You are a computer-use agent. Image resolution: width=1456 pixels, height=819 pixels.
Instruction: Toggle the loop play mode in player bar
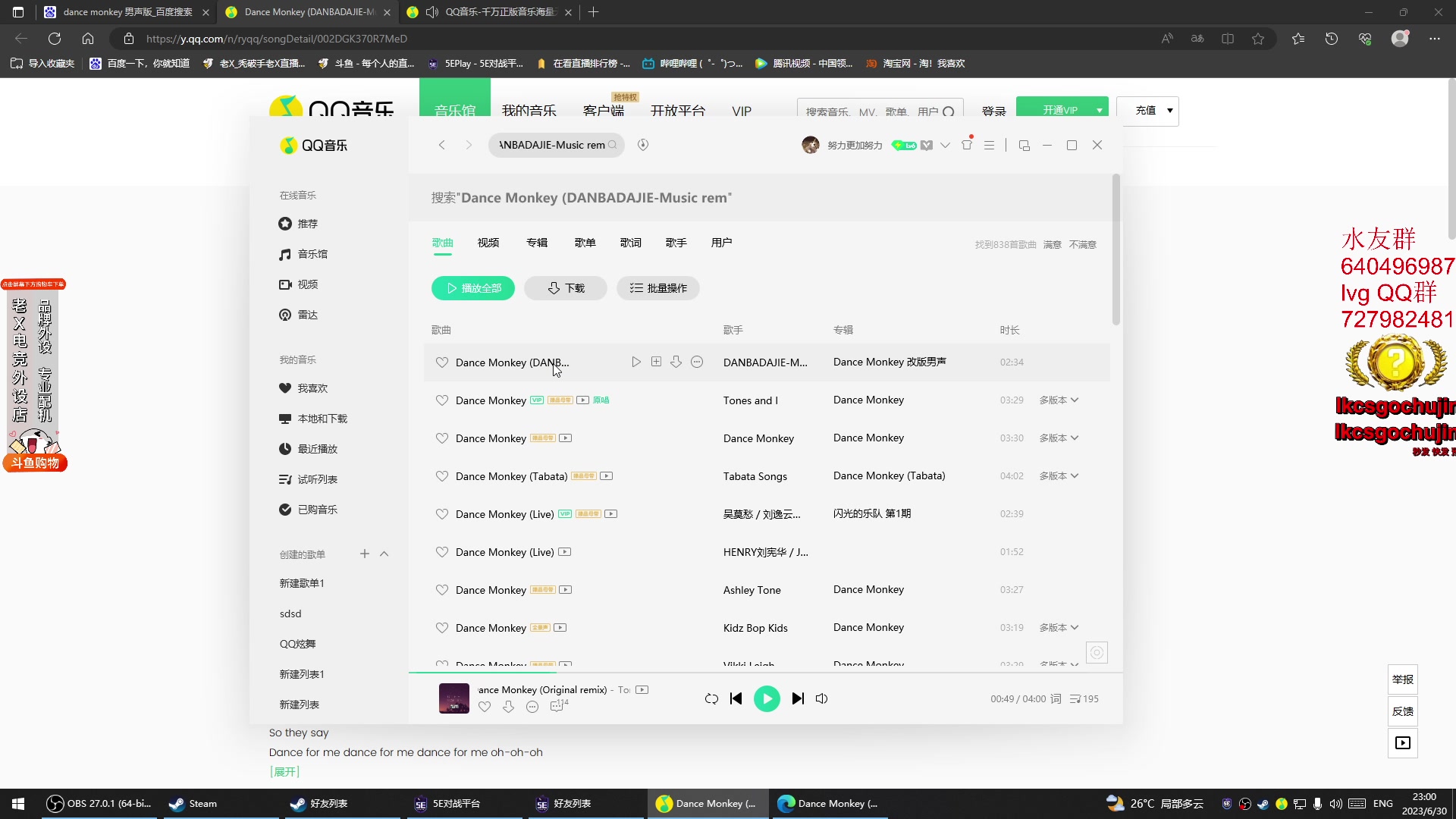(711, 698)
